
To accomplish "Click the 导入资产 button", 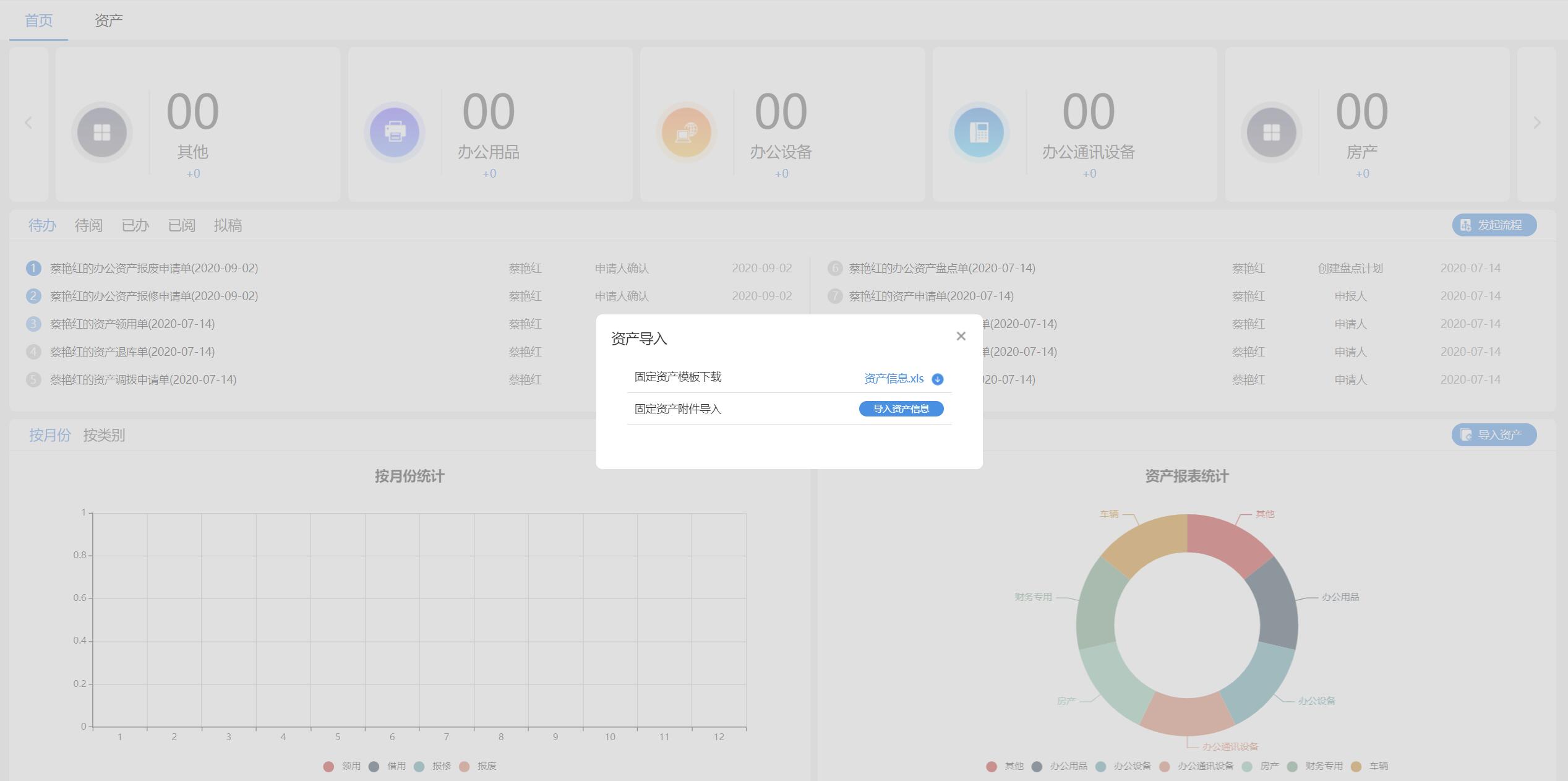I will coord(1494,435).
